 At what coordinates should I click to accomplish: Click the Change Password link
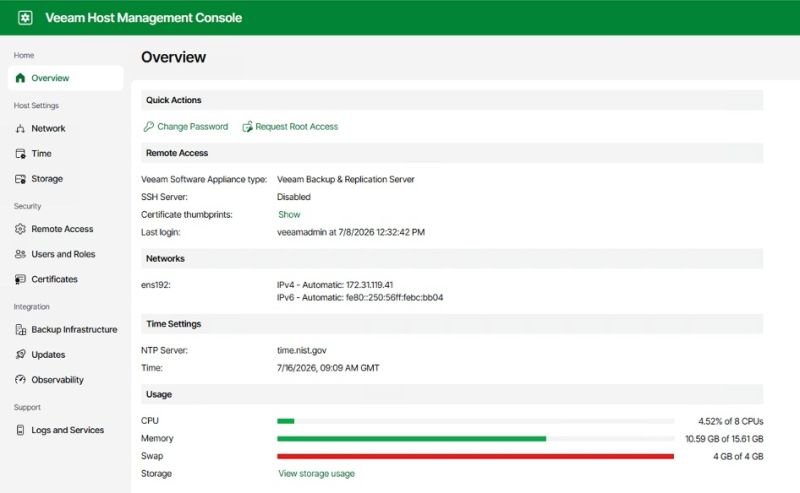[192, 127]
